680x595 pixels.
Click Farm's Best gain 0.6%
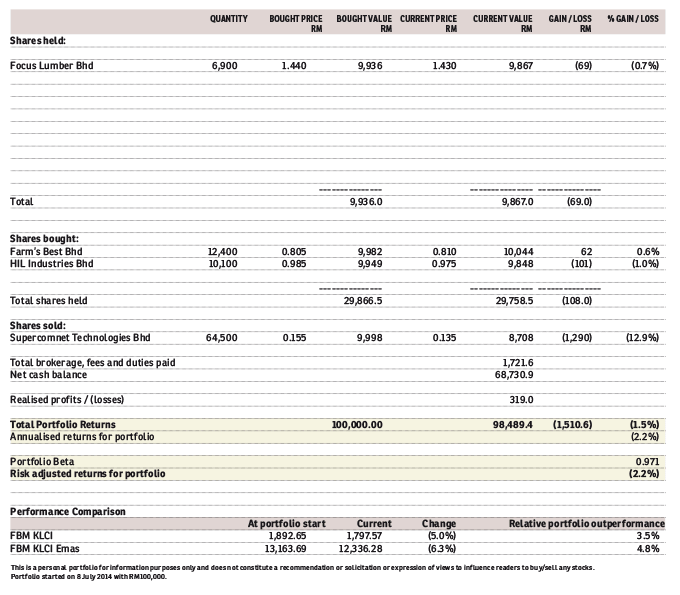pyautogui.click(x=648, y=252)
